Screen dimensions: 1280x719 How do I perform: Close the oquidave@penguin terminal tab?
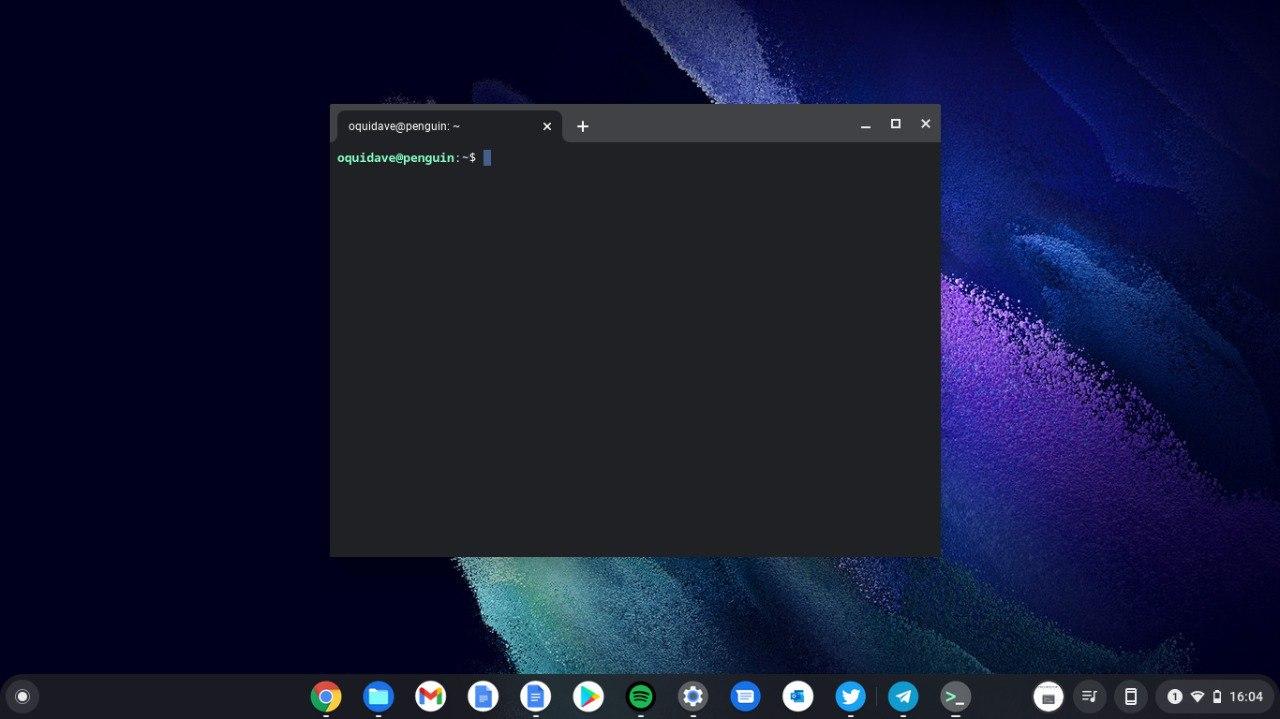coord(547,126)
